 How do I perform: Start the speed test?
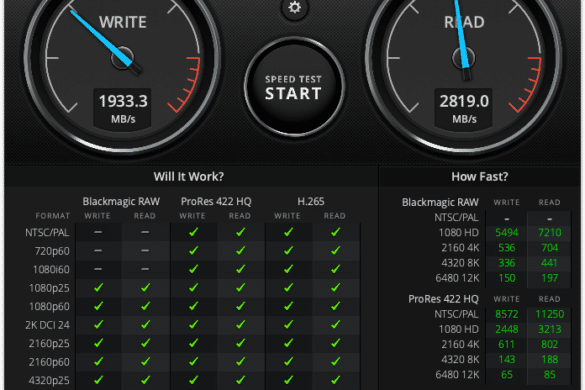[x=294, y=87]
